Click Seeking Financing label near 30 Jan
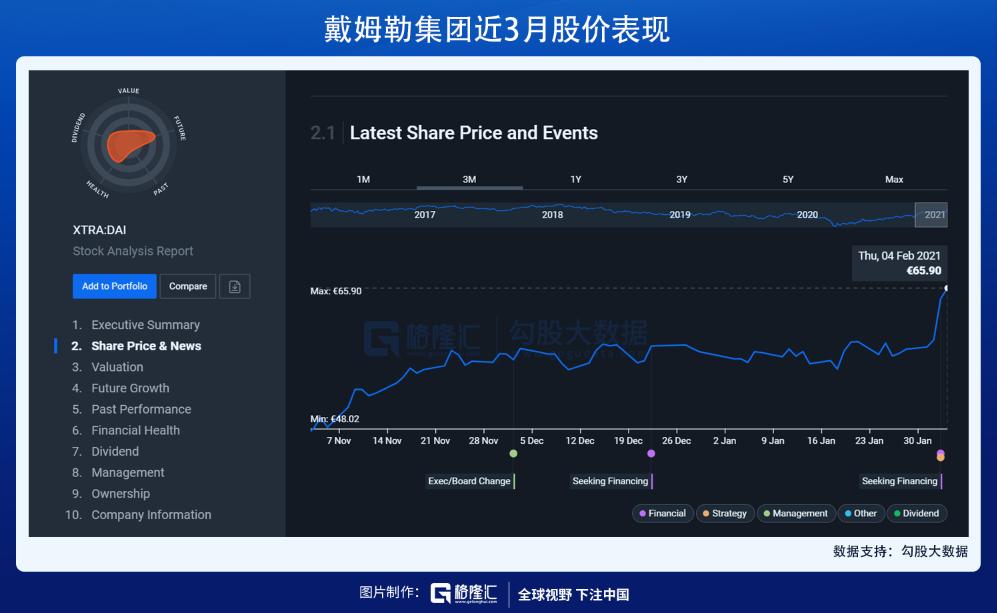997x613 pixels. 900,481
